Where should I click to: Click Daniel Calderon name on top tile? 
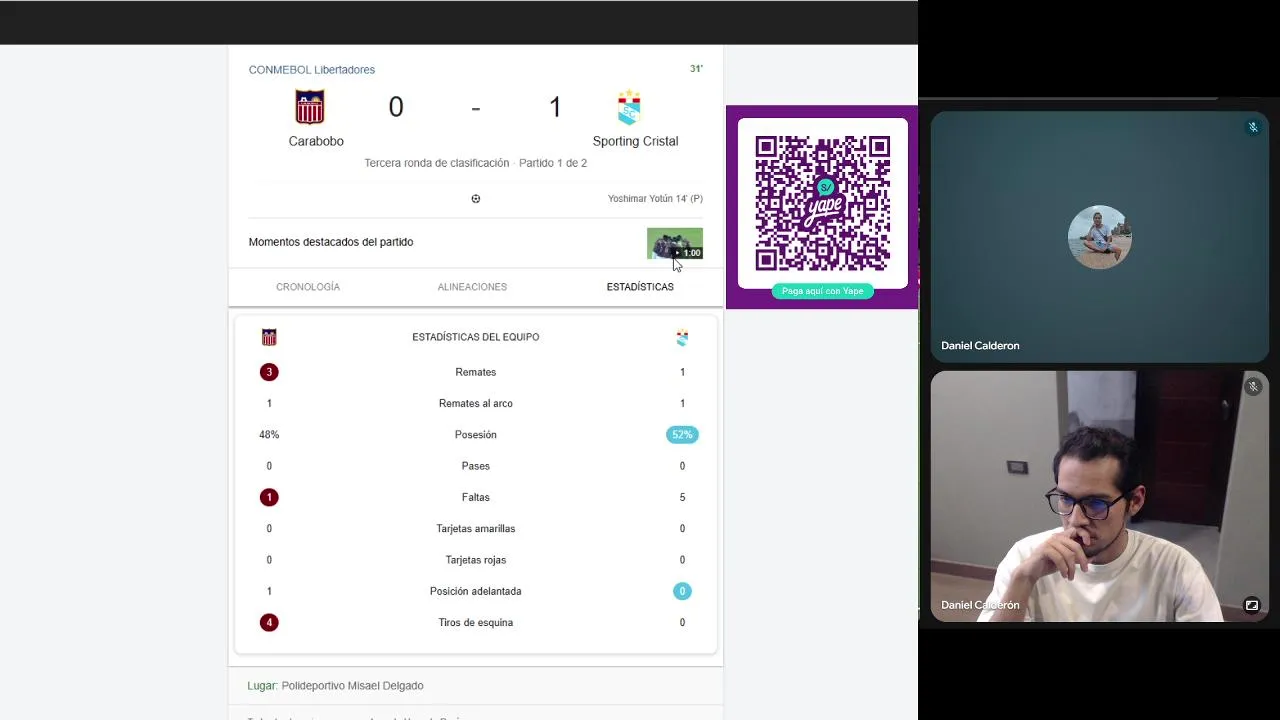pos(980,346)
